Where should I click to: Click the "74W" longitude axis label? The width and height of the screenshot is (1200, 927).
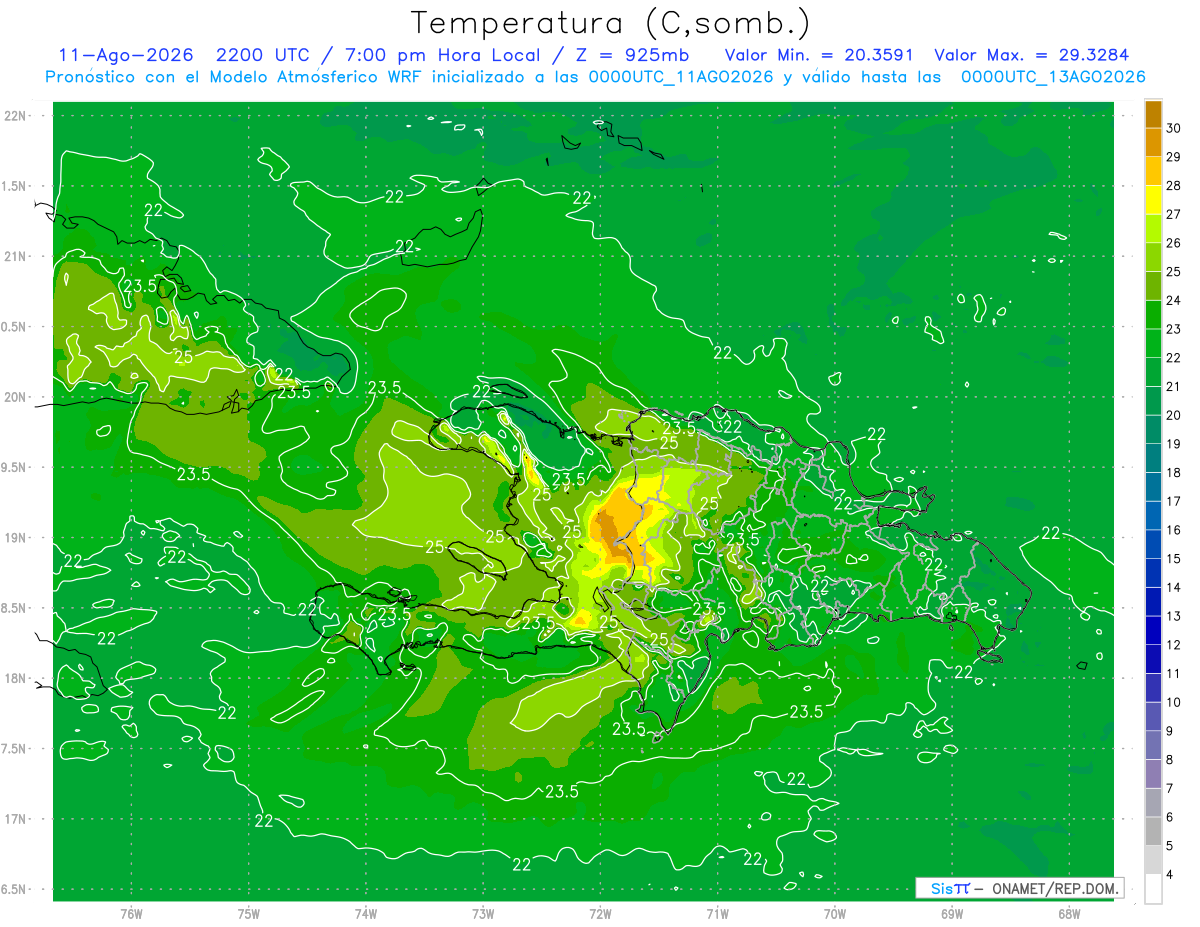pyautogui.click(x=365, y=914)
